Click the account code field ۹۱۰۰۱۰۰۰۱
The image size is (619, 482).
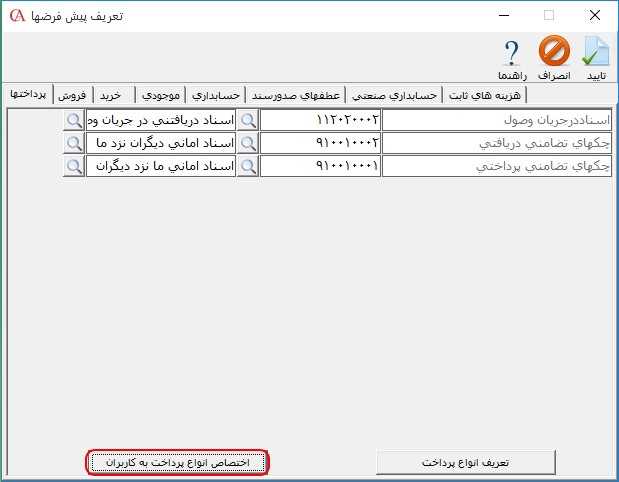click(x=320, y=165)
